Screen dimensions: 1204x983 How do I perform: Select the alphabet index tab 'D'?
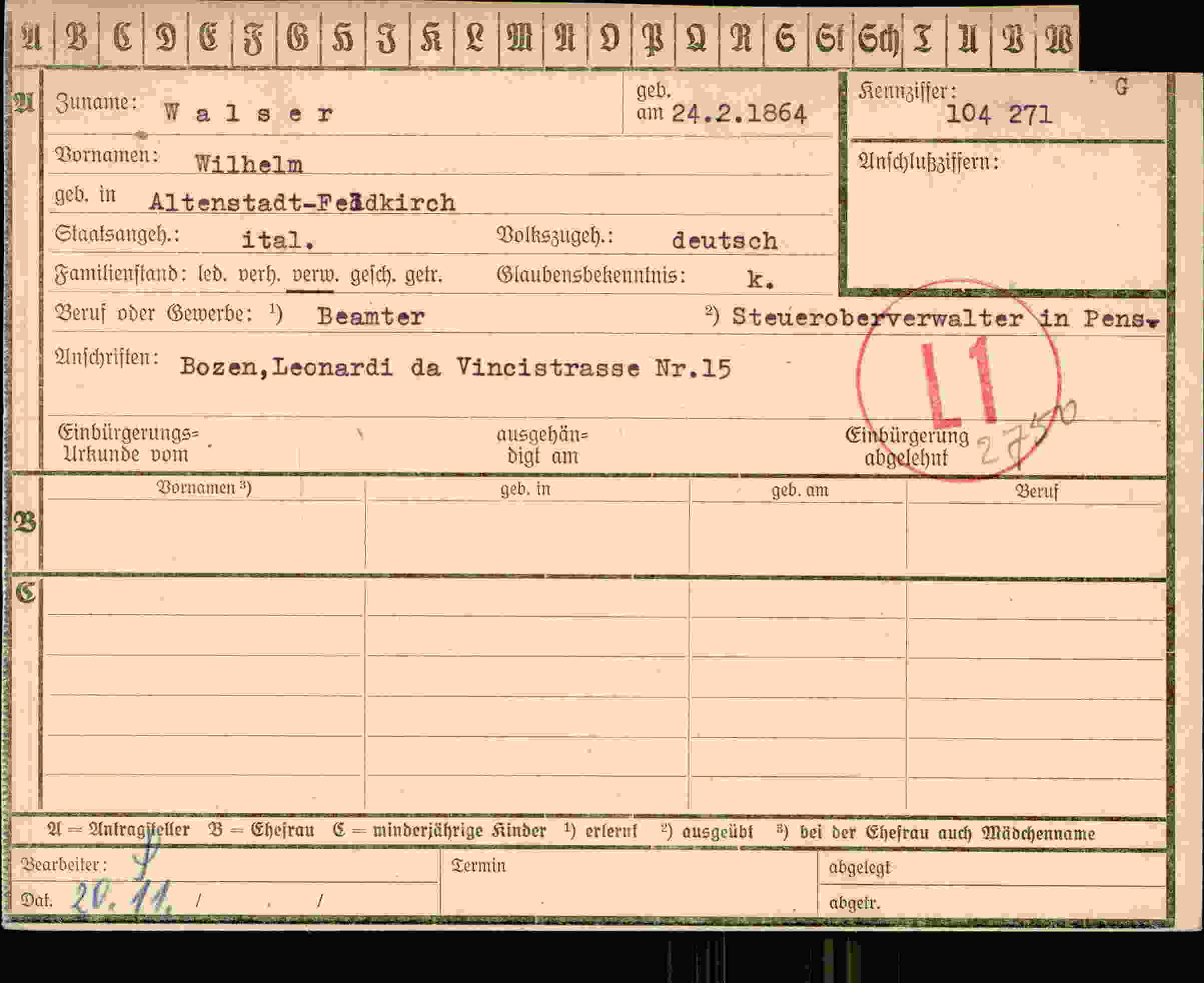[166, 39]
